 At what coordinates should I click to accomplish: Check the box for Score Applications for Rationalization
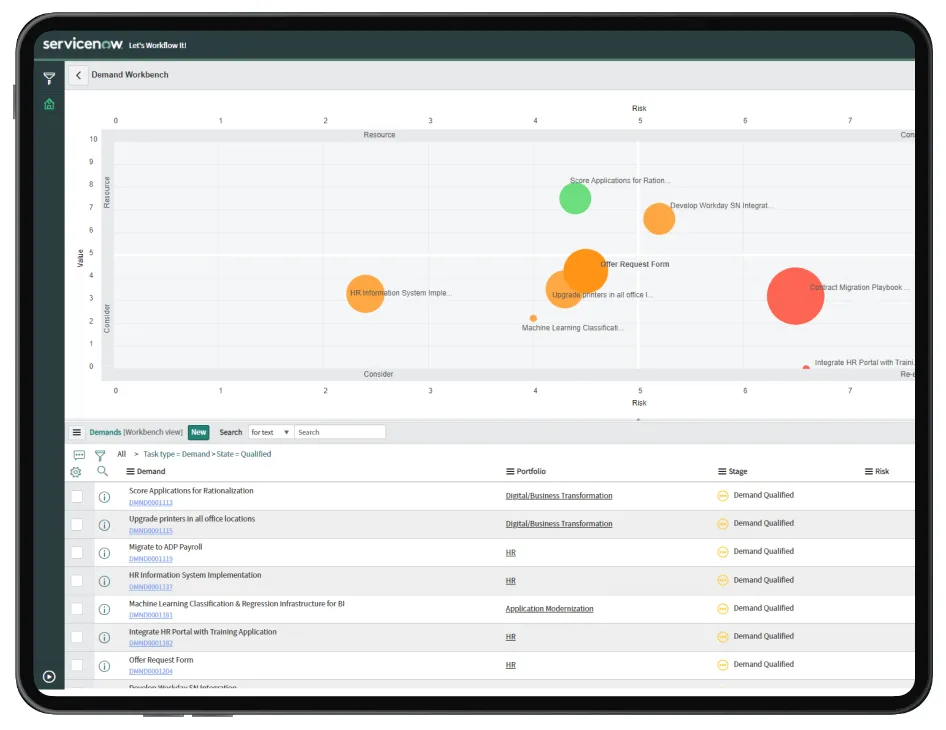click(77, 496)
